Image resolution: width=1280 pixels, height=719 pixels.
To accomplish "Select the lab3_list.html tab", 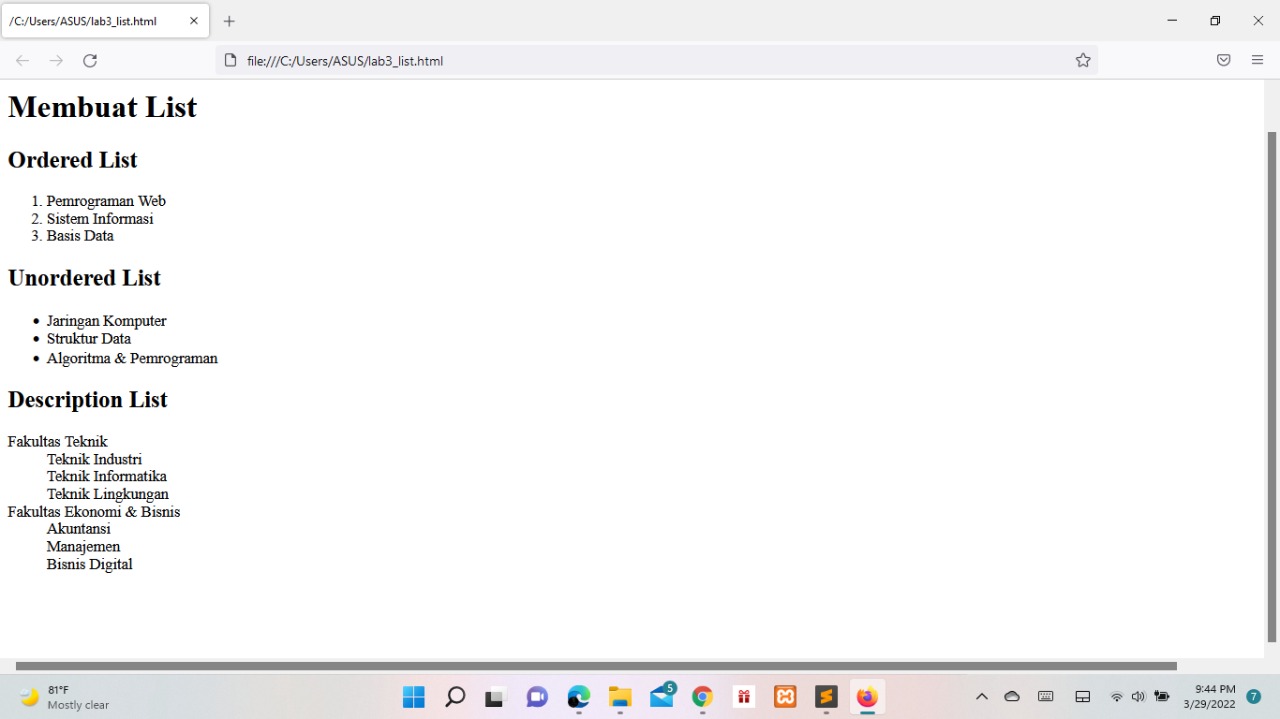I will pos(105,21).
